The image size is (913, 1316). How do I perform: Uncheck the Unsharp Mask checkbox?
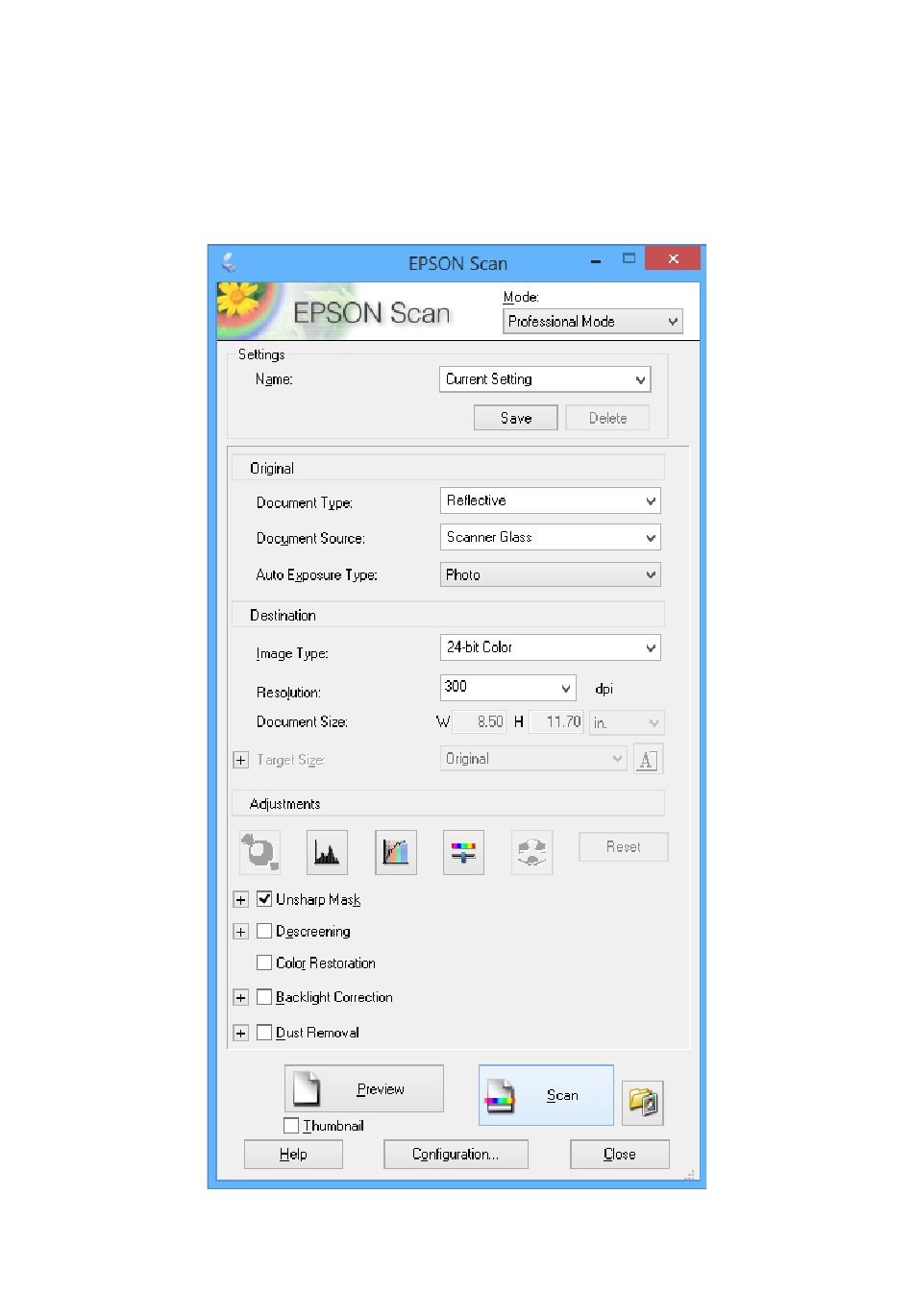[264, 899]
